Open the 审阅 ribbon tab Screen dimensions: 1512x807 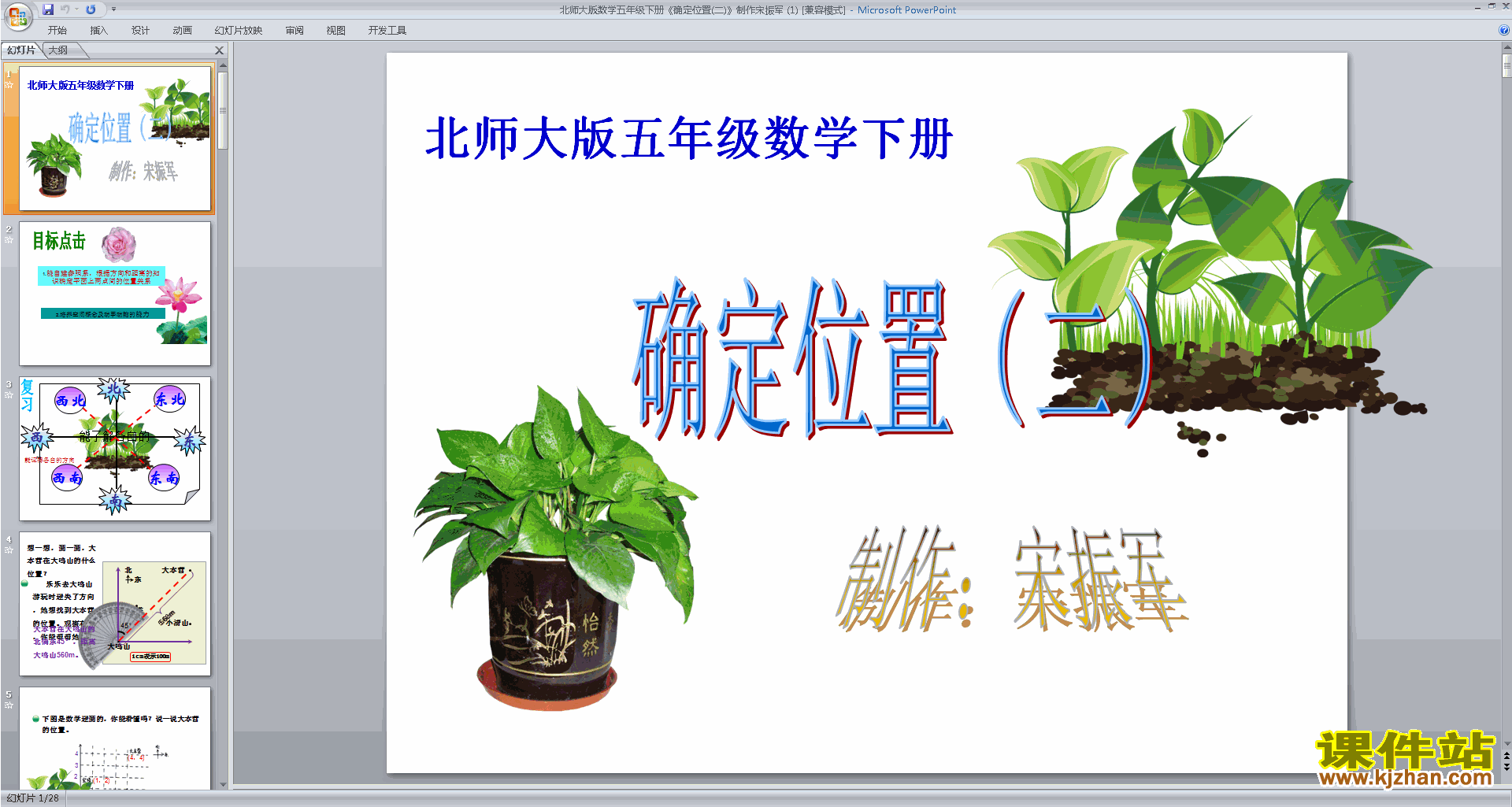click(x=295, y=30)
